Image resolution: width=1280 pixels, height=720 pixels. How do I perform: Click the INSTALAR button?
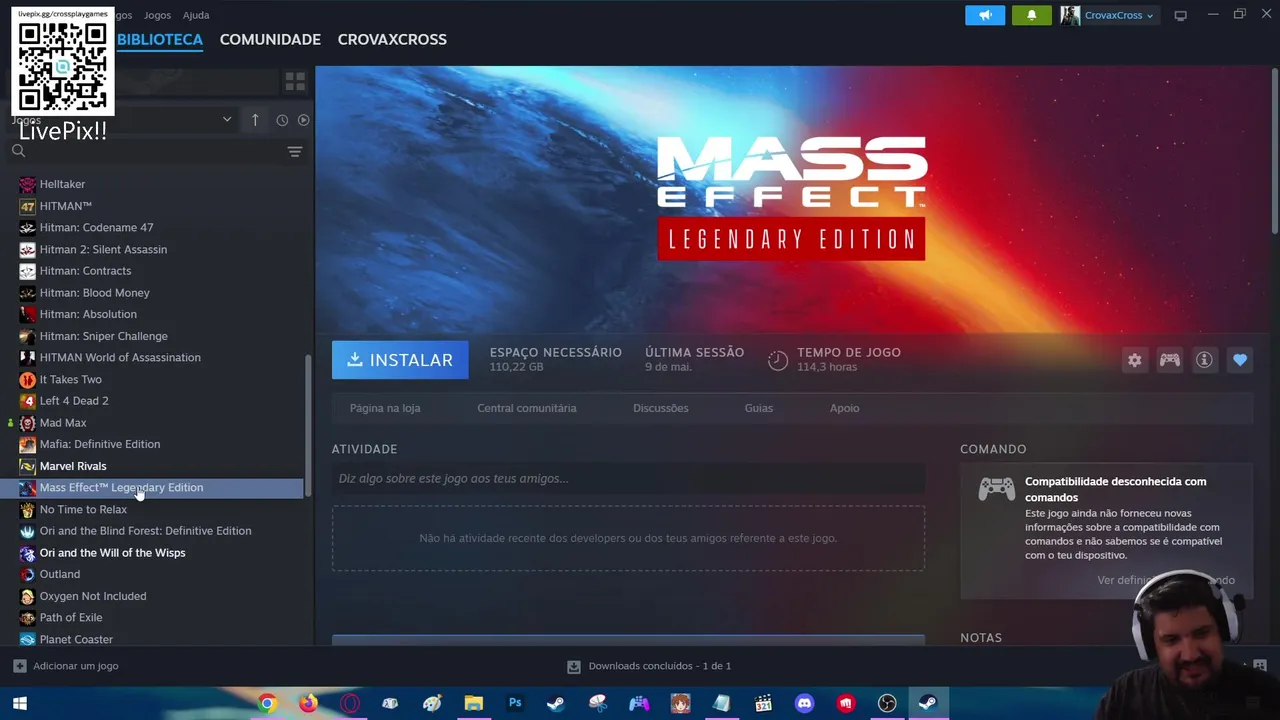click(400, 360)
